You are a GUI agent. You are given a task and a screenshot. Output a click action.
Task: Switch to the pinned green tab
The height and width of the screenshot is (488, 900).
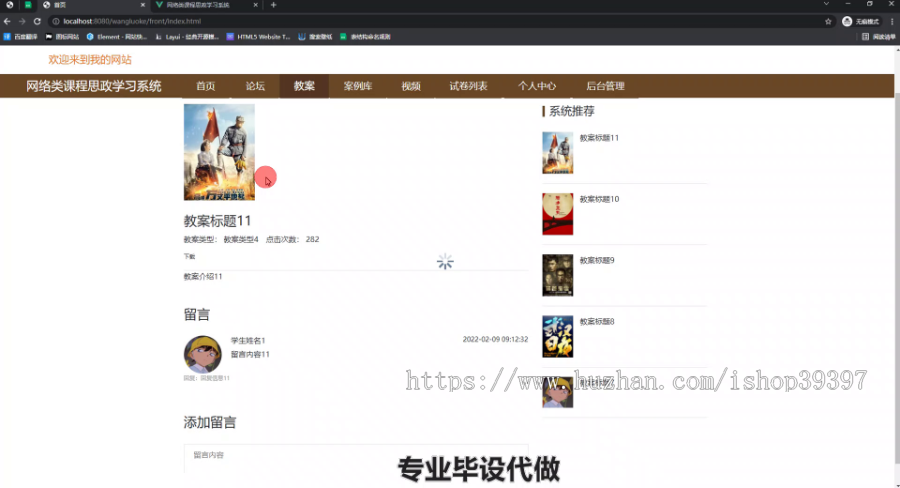28,5
